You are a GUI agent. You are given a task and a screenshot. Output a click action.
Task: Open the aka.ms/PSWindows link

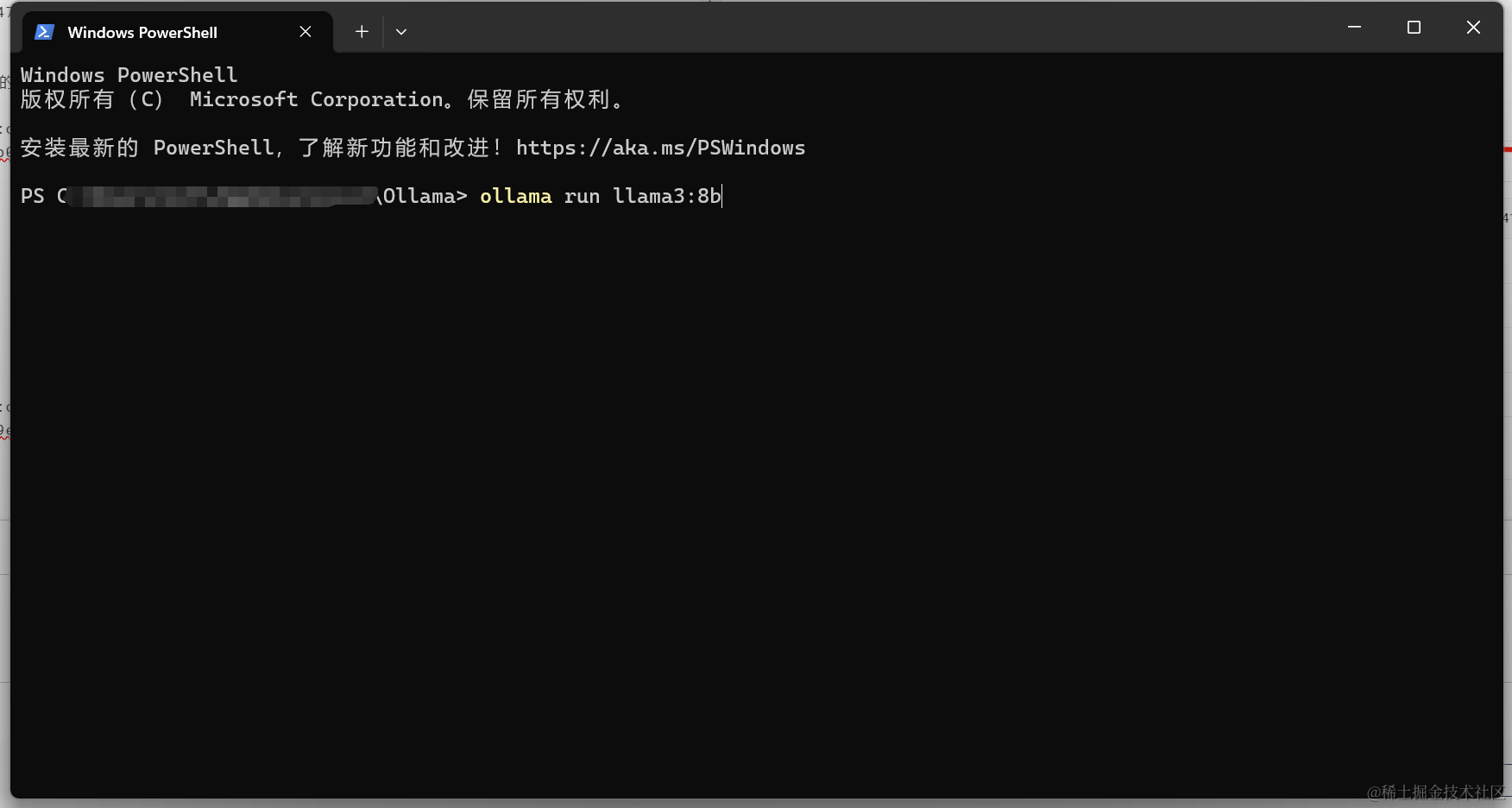(660, 148)
